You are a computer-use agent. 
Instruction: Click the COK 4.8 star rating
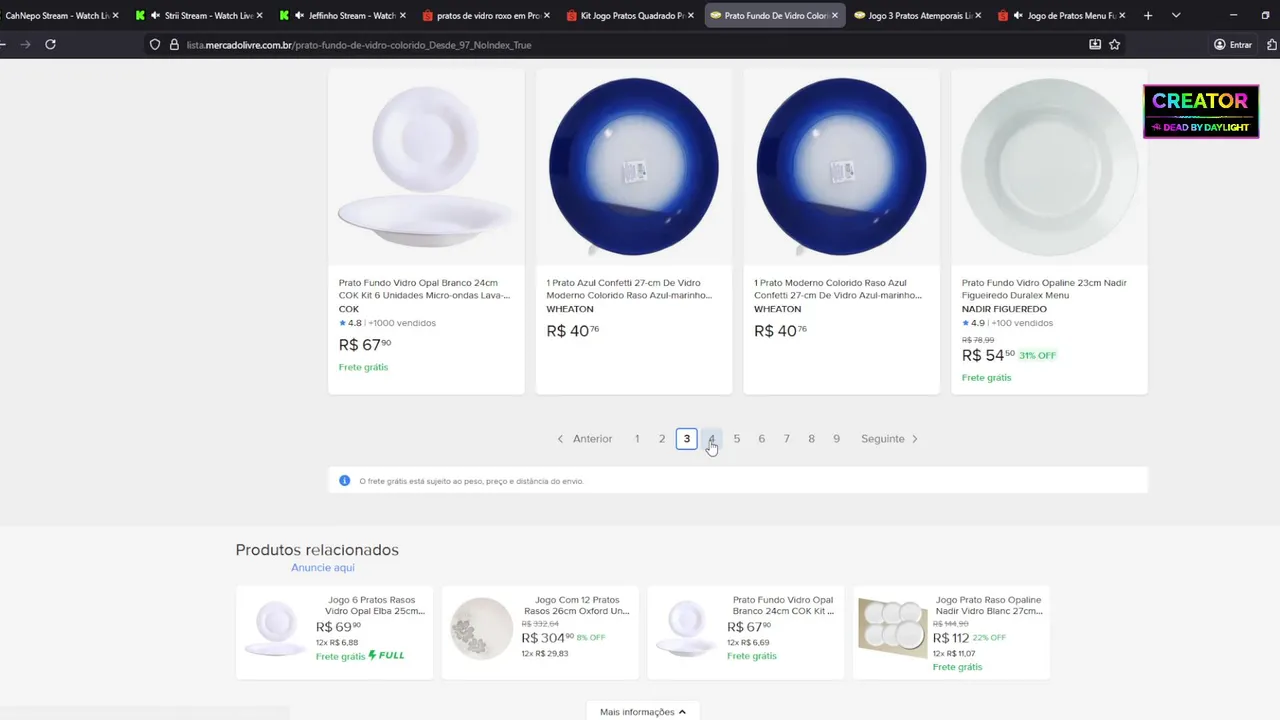point(350,323)
